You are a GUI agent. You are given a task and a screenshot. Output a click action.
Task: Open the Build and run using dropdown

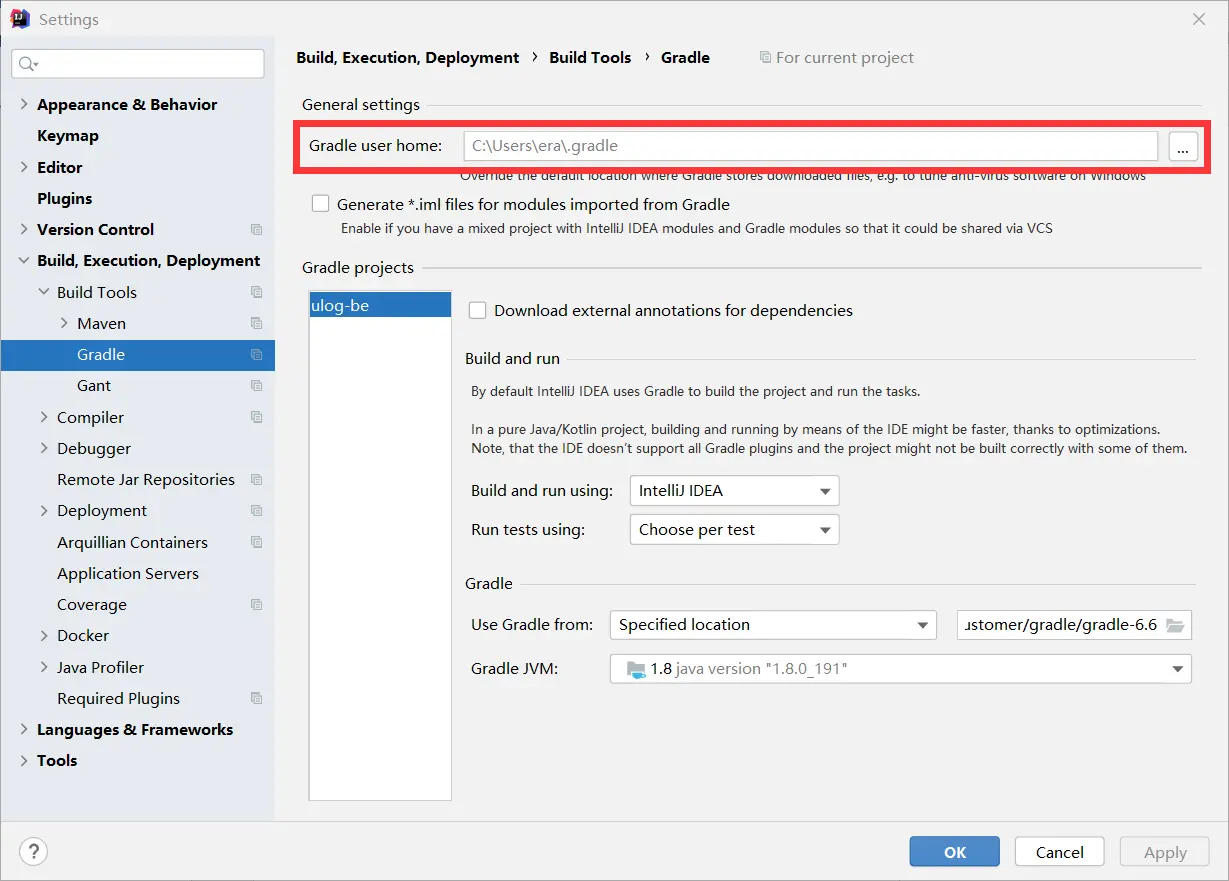pos(734,491)
